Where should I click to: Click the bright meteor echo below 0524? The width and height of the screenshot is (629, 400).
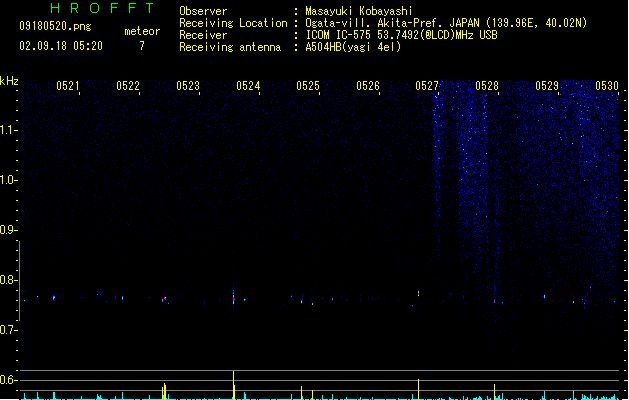[233, 298]
